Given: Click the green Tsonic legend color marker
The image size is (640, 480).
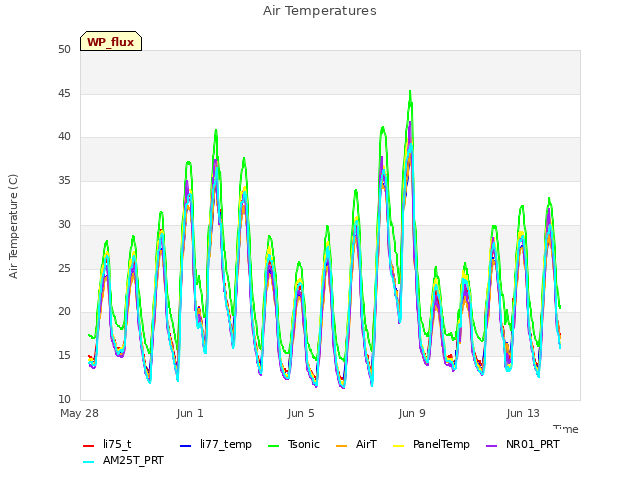Looking at the screenshot, I should pyautogui.click(x=274, y=445).
